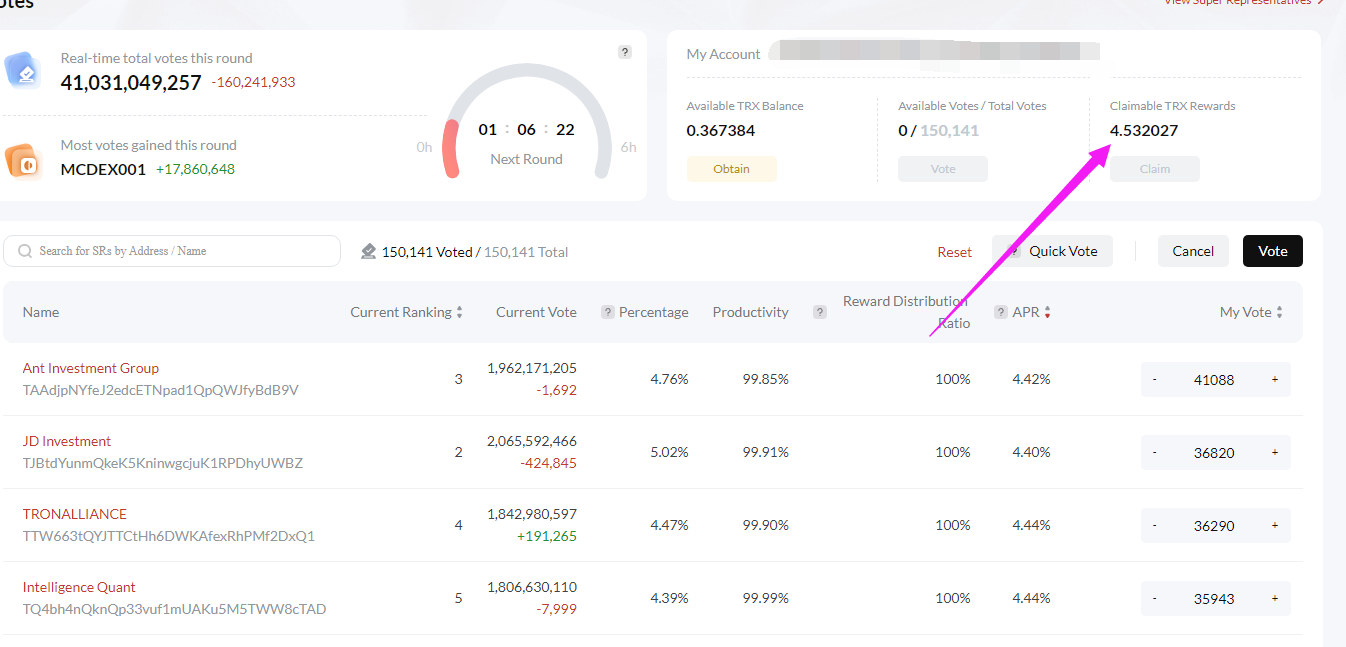Click the Name column header
1346x647 pixels.
tap(41, 312)
